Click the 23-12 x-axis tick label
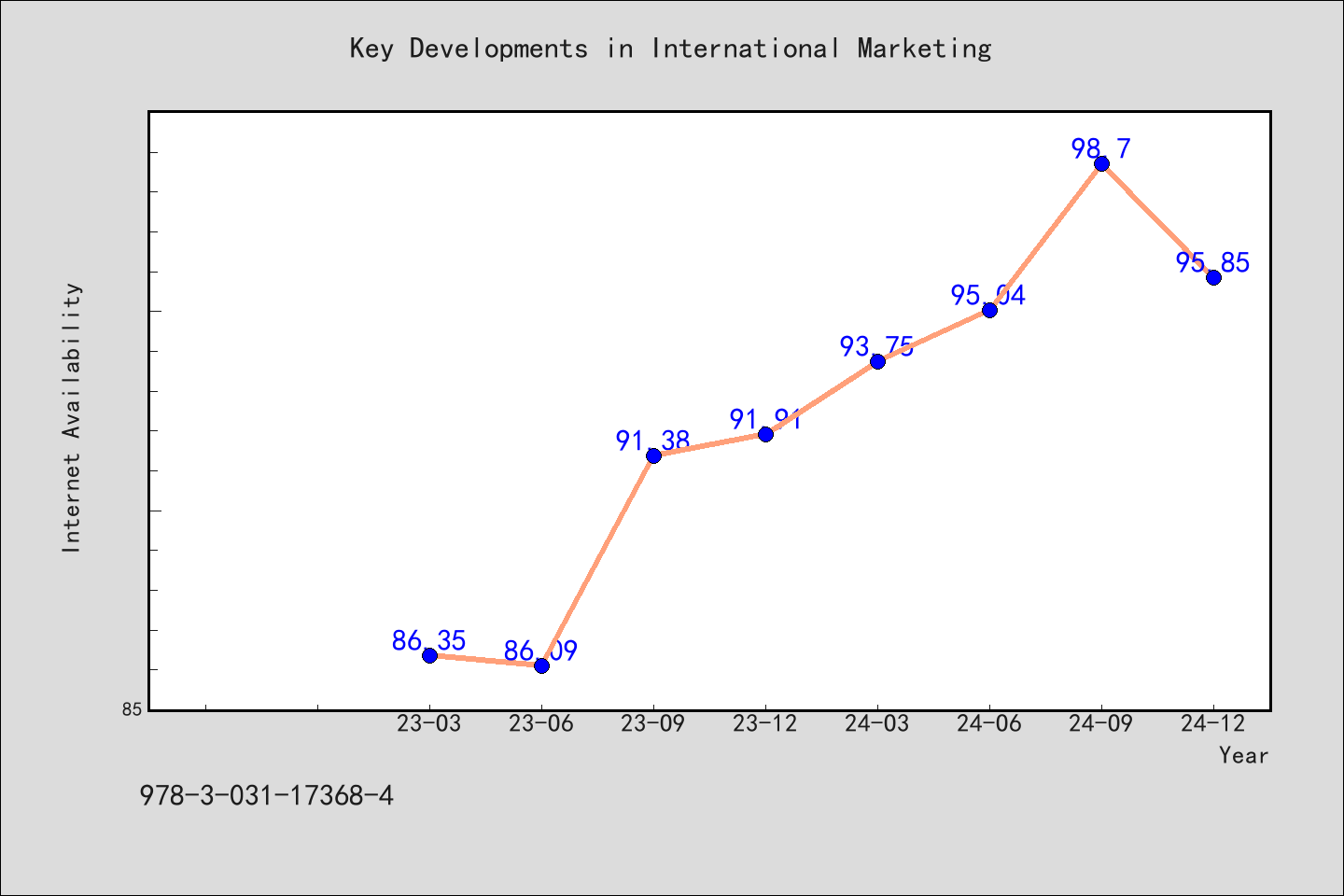 (x=765, y=723)
